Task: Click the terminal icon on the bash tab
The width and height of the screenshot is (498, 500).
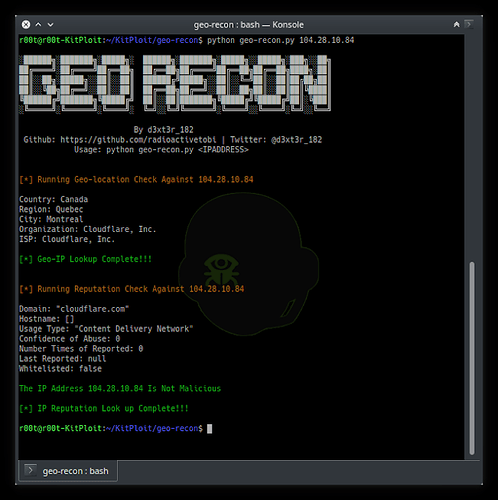Action: click(x=30, y=470)
